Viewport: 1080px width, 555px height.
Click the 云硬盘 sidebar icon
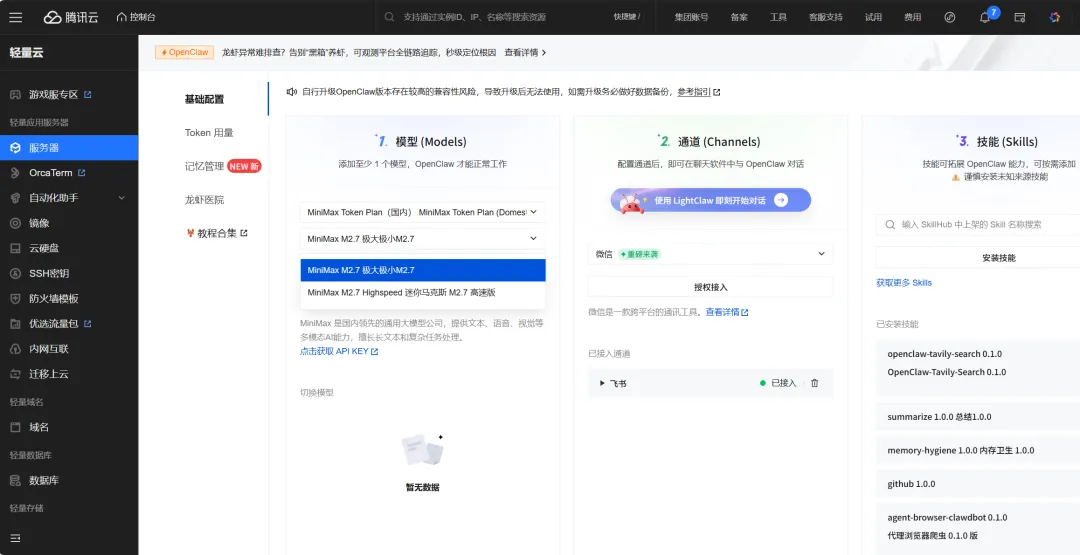[x=15, y=249]
